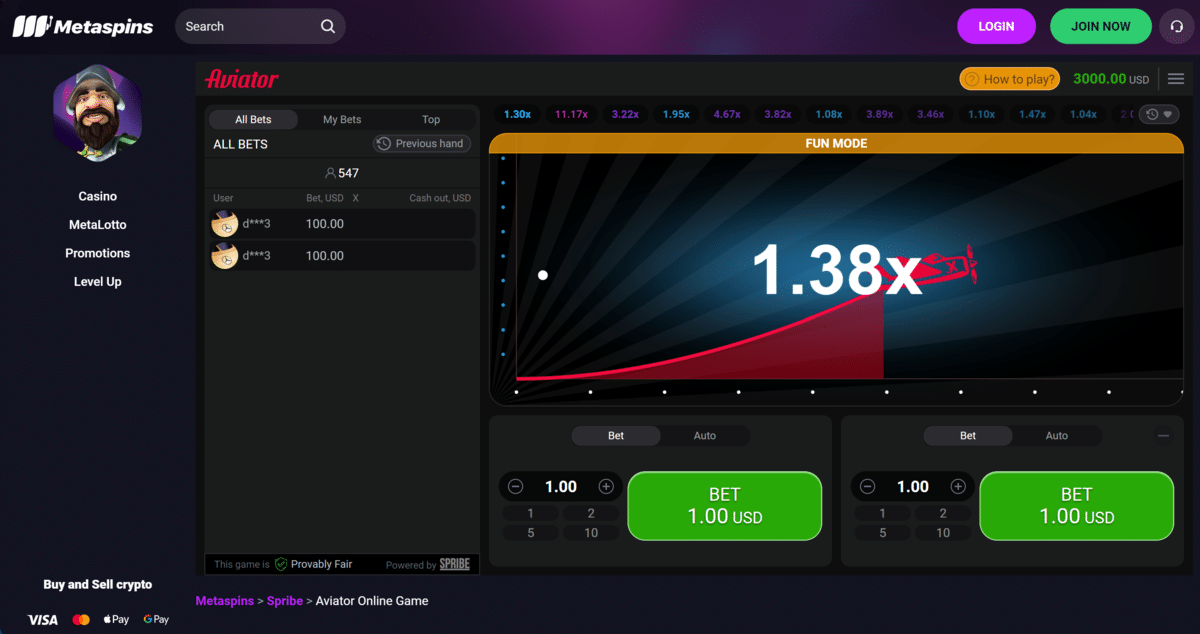Click the second d***3 user avatar
The width and height of the screenshot is (1200, 634).
click(225, 256)
